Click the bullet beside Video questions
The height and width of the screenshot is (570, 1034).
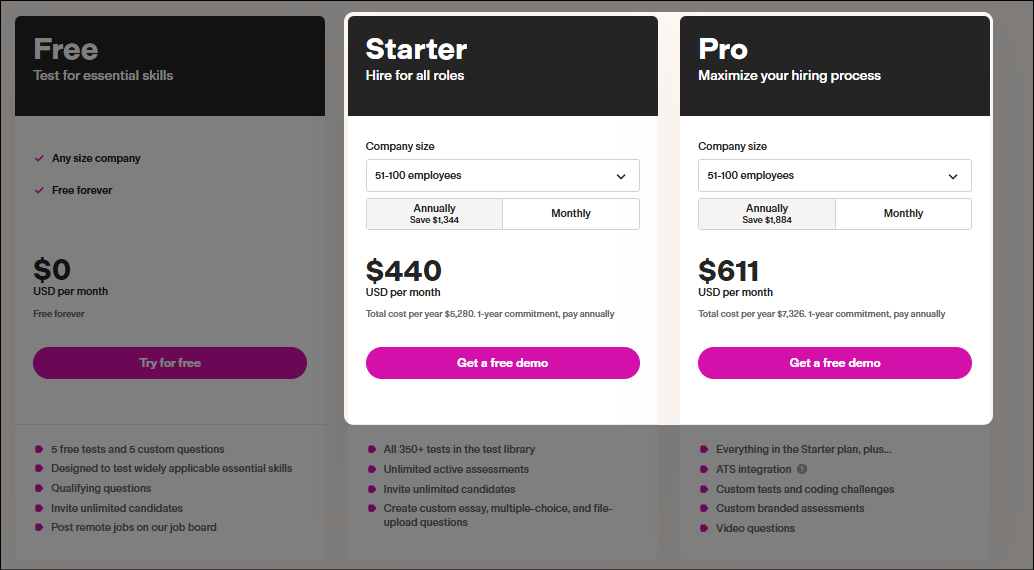[x=704, y=528]
